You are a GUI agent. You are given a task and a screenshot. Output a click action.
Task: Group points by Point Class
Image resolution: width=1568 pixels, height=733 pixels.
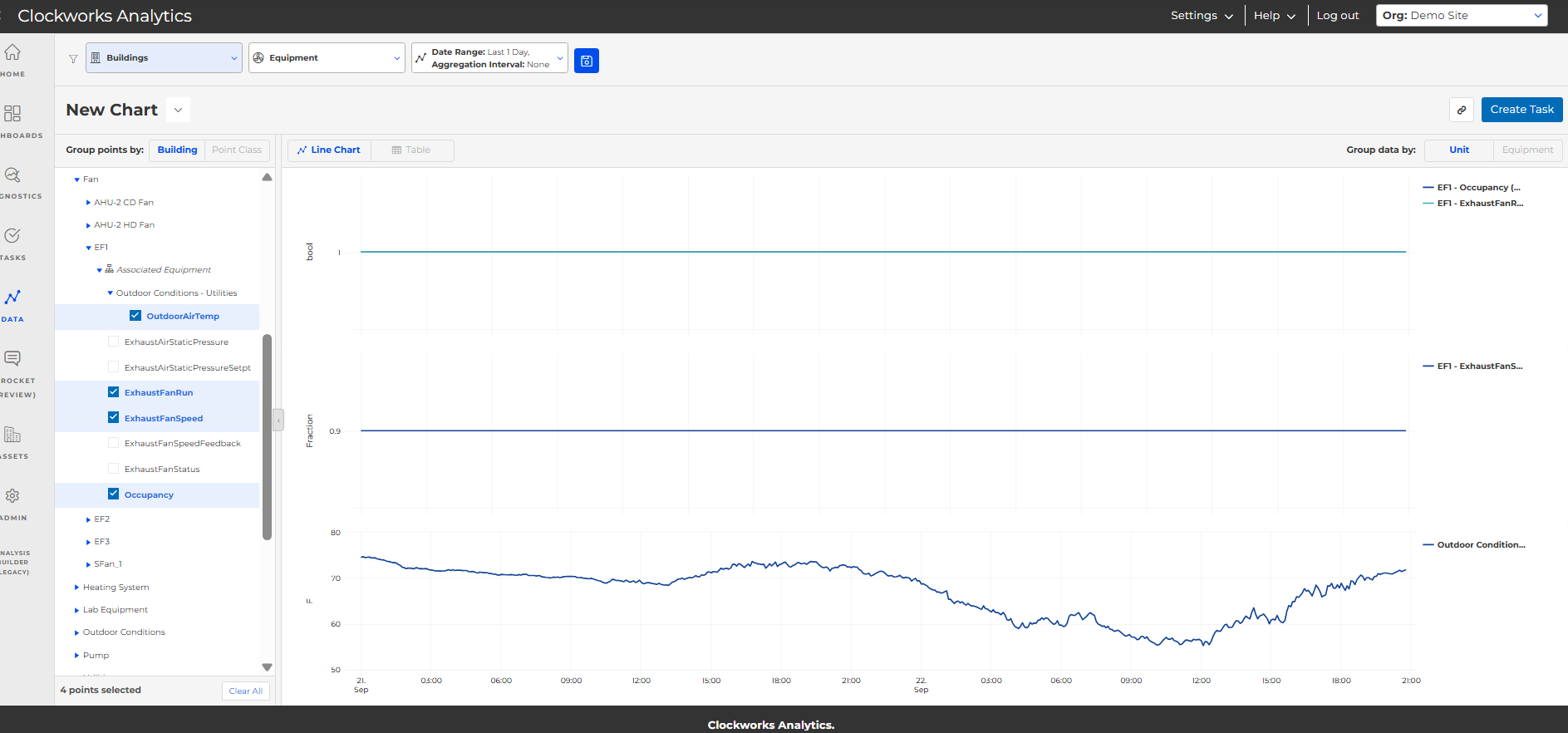tap(237, 150)
